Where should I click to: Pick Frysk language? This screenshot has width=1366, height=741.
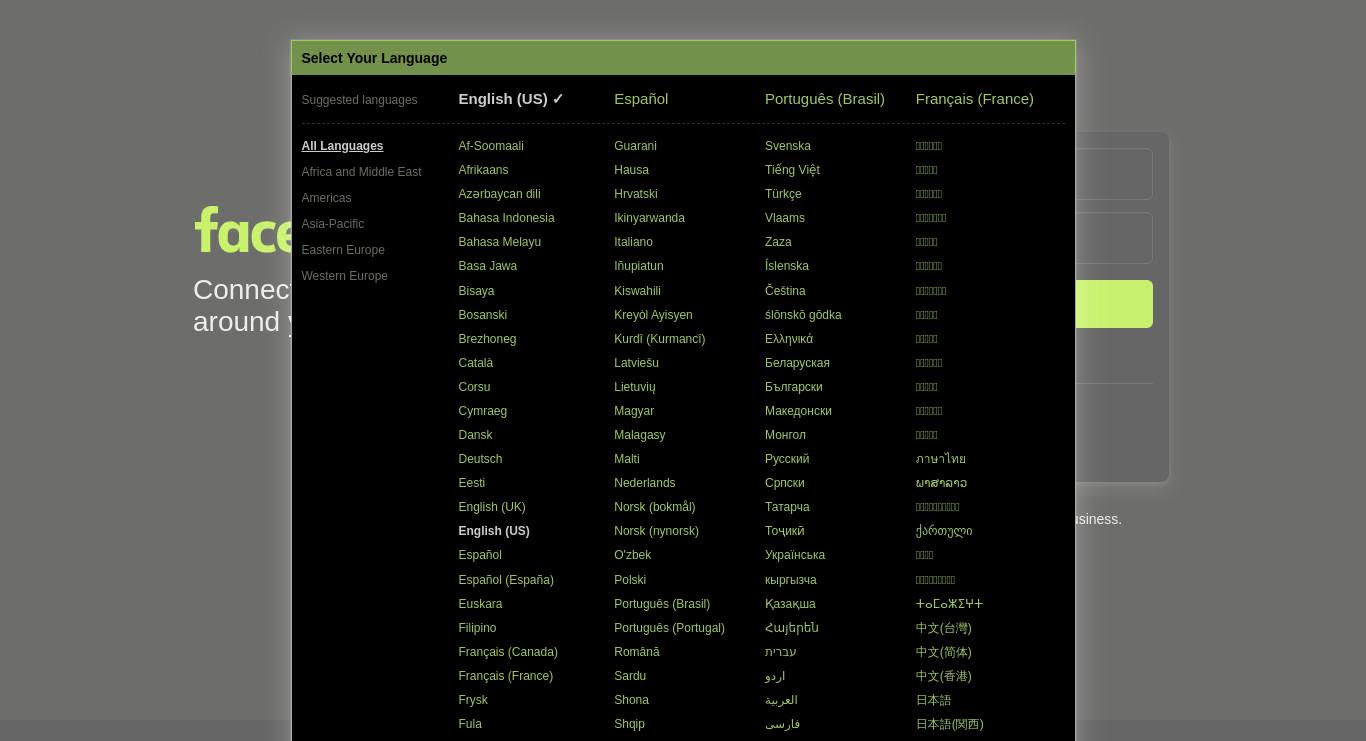point(473,700)
